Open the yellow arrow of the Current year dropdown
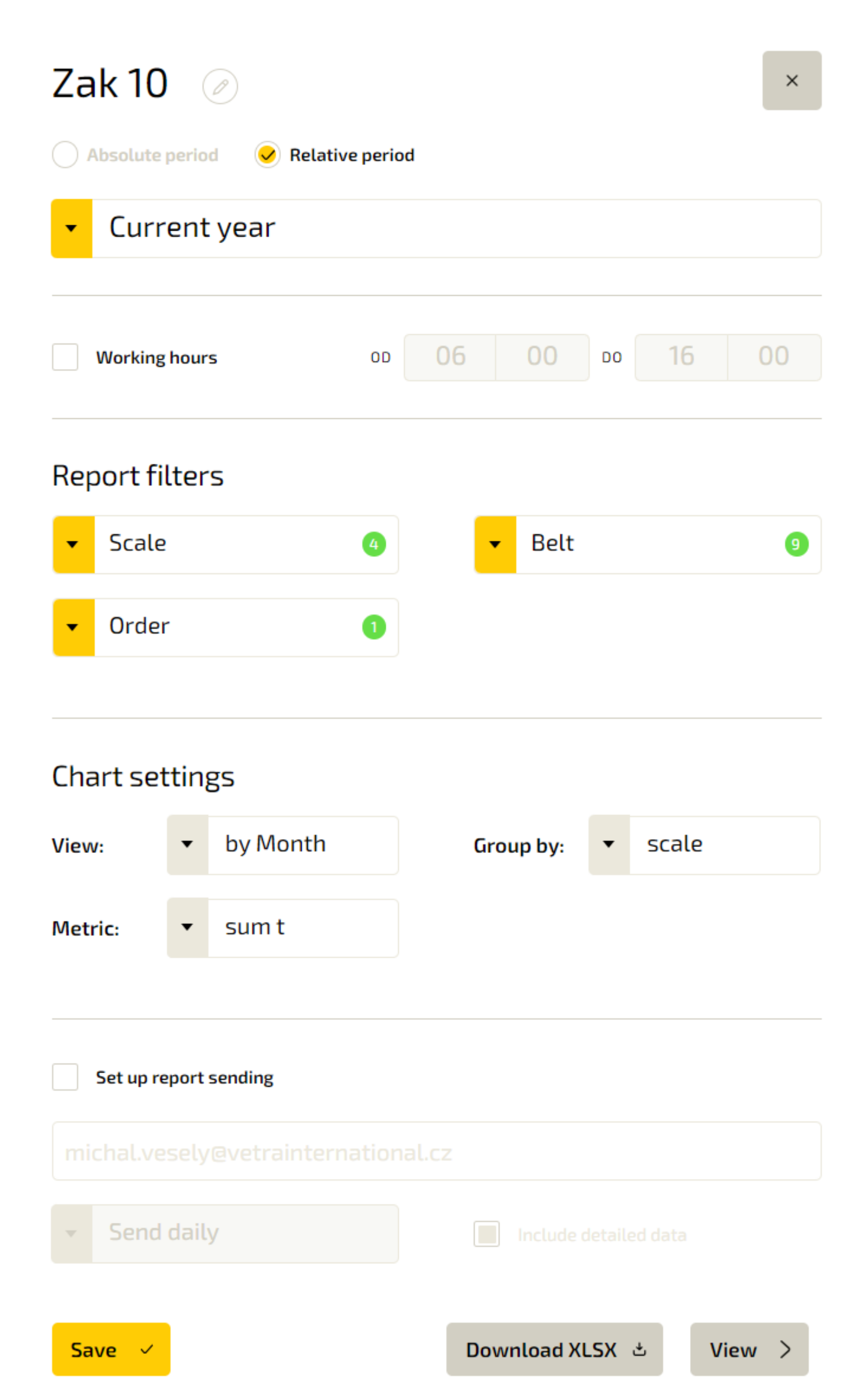 pos(72,228)
